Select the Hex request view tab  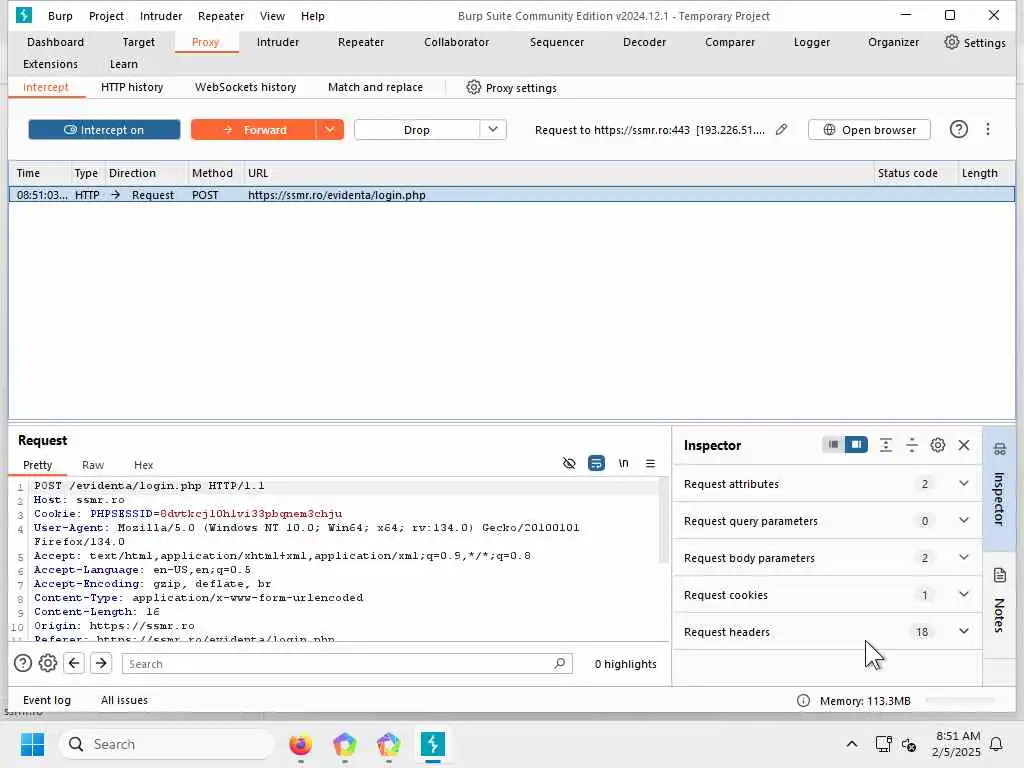pyautogui.click(x=144, y=465)
